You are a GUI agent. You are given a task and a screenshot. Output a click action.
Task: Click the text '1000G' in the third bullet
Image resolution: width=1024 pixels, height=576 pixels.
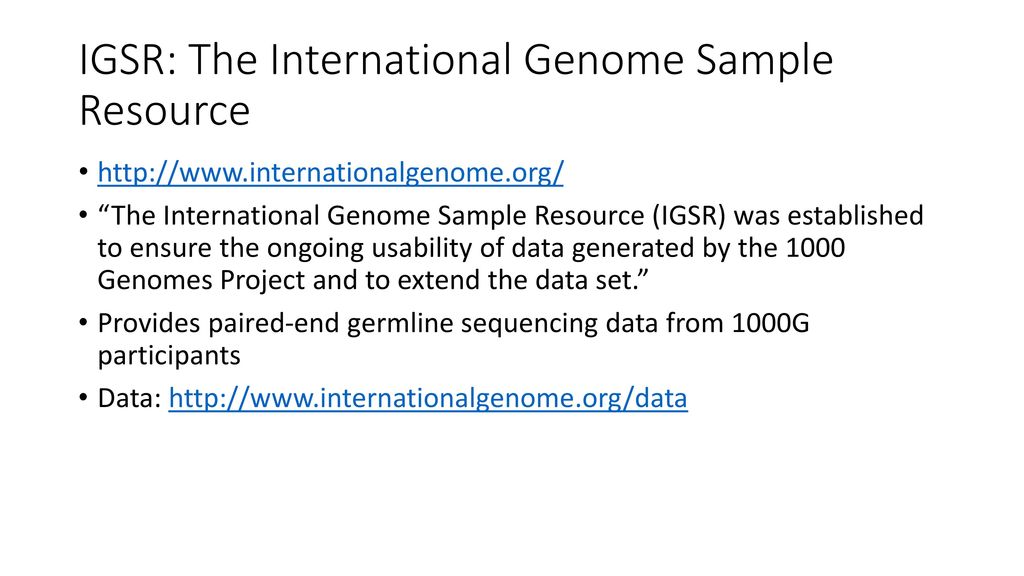(771, 323)
